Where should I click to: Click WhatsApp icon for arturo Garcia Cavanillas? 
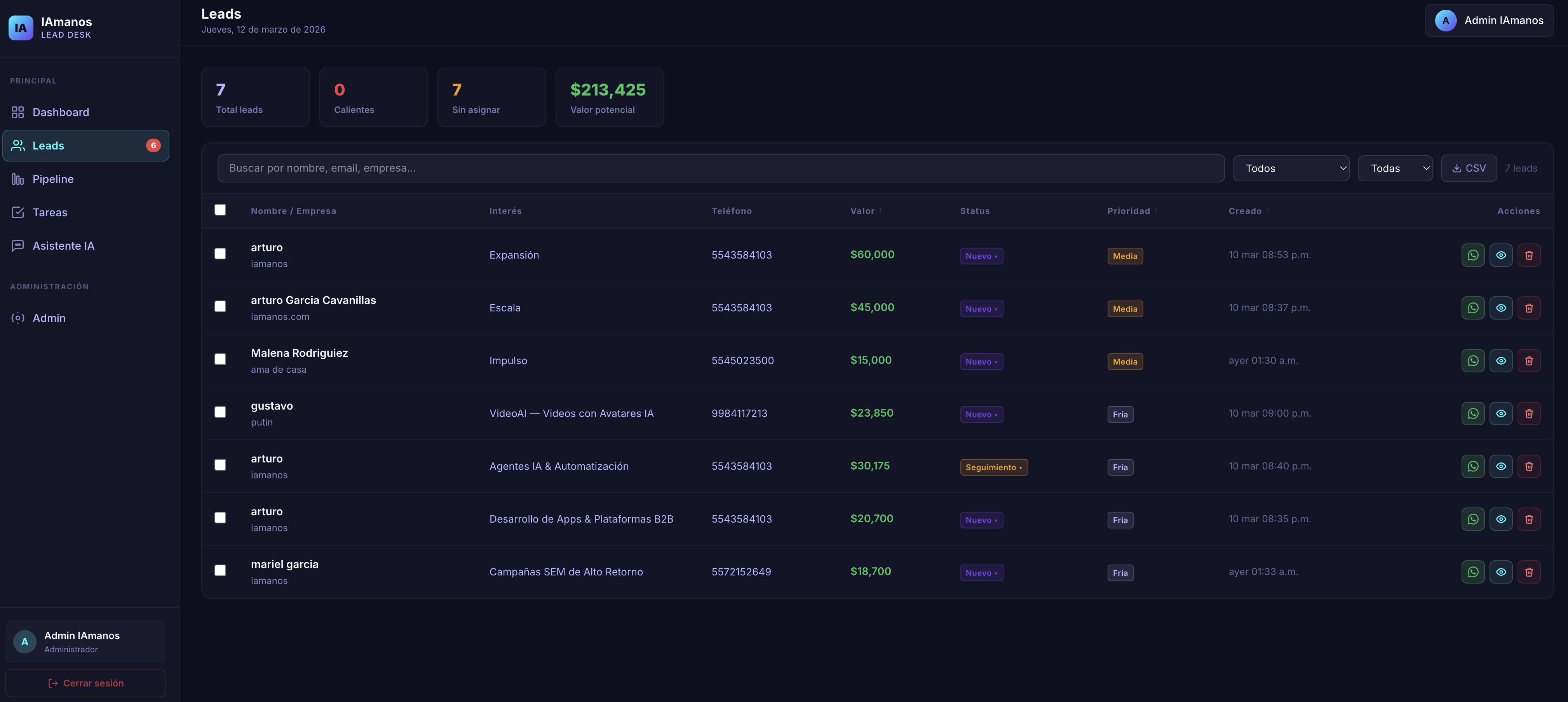tap(1472, 308)
